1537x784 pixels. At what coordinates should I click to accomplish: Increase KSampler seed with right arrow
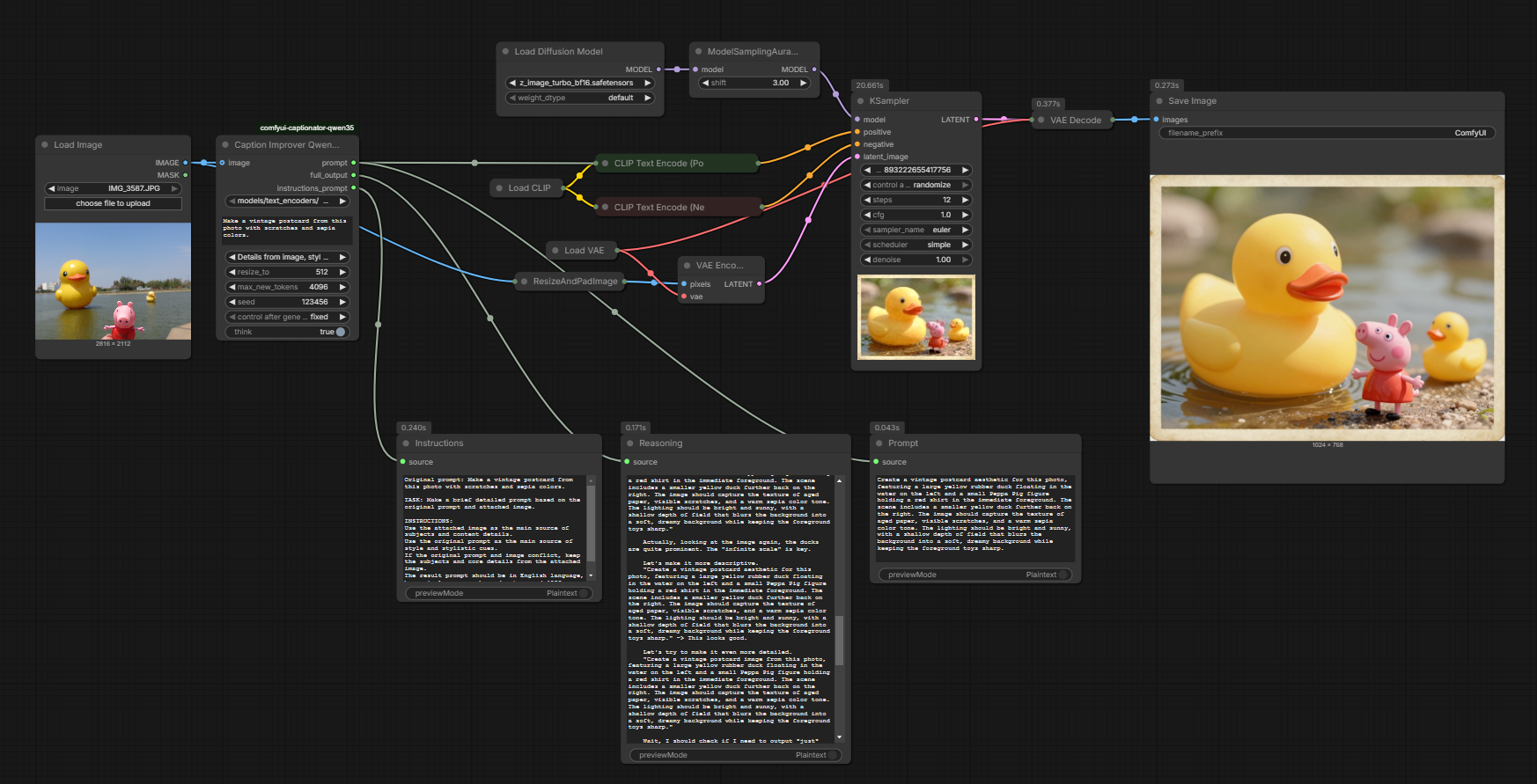coord(965,170)
